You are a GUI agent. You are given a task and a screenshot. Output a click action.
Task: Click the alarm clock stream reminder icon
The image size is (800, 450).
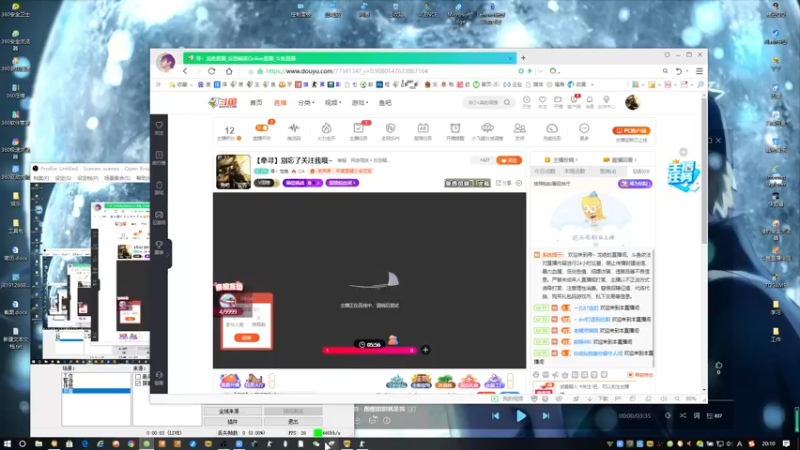[x=455, y=128]
